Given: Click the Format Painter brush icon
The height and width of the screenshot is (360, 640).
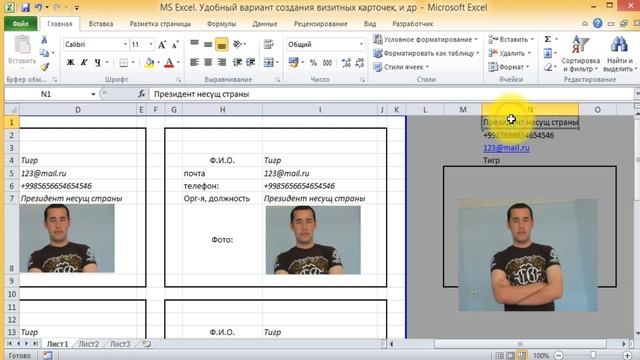Looking at the screenshot, I should [44, 67].
